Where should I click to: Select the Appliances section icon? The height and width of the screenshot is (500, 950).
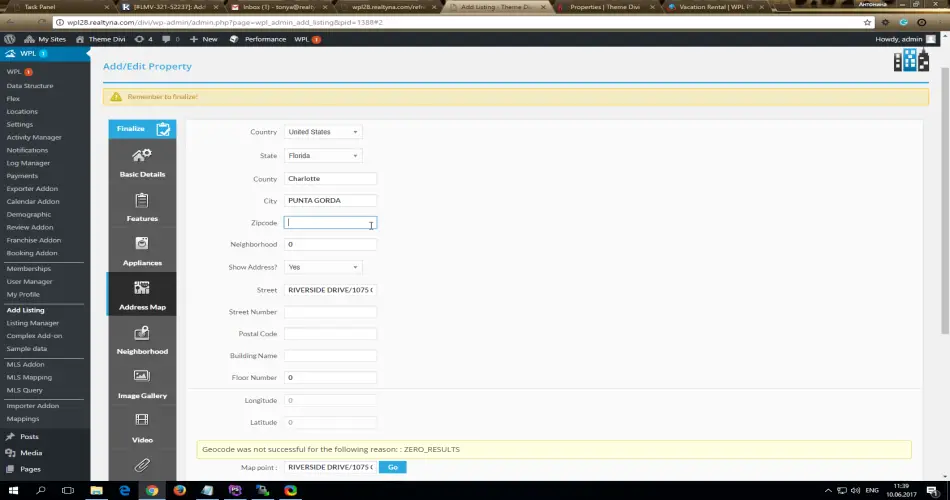pyautogui.click(x=142, y=244)
